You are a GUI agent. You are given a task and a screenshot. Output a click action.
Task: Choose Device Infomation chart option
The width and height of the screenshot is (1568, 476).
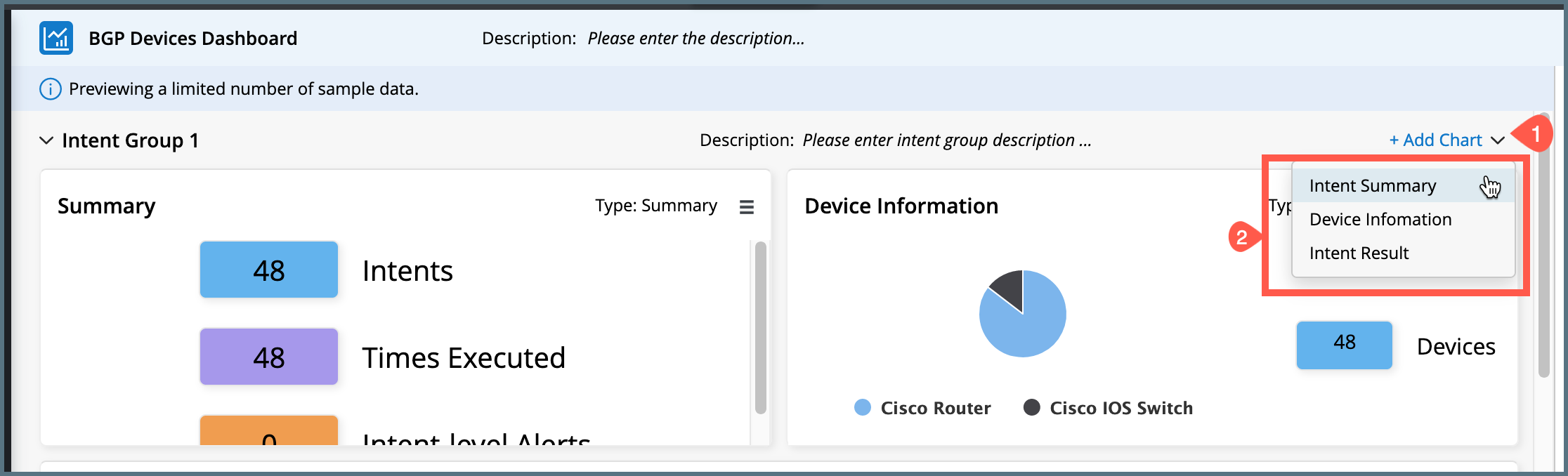(1380, 220)
